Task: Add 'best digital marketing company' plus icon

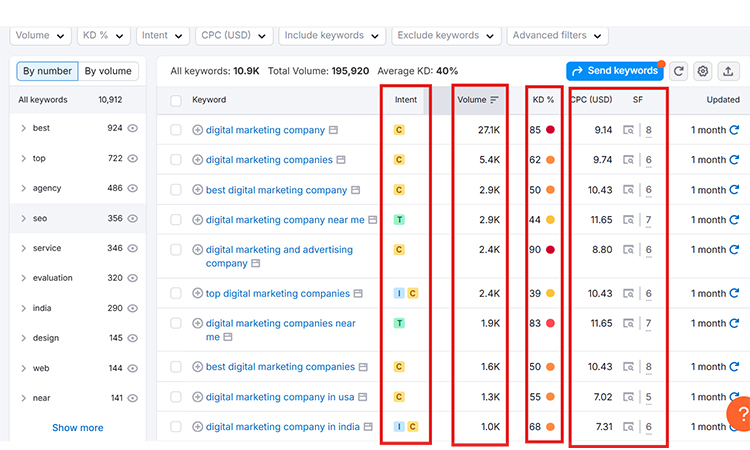Action: (198, 190)
